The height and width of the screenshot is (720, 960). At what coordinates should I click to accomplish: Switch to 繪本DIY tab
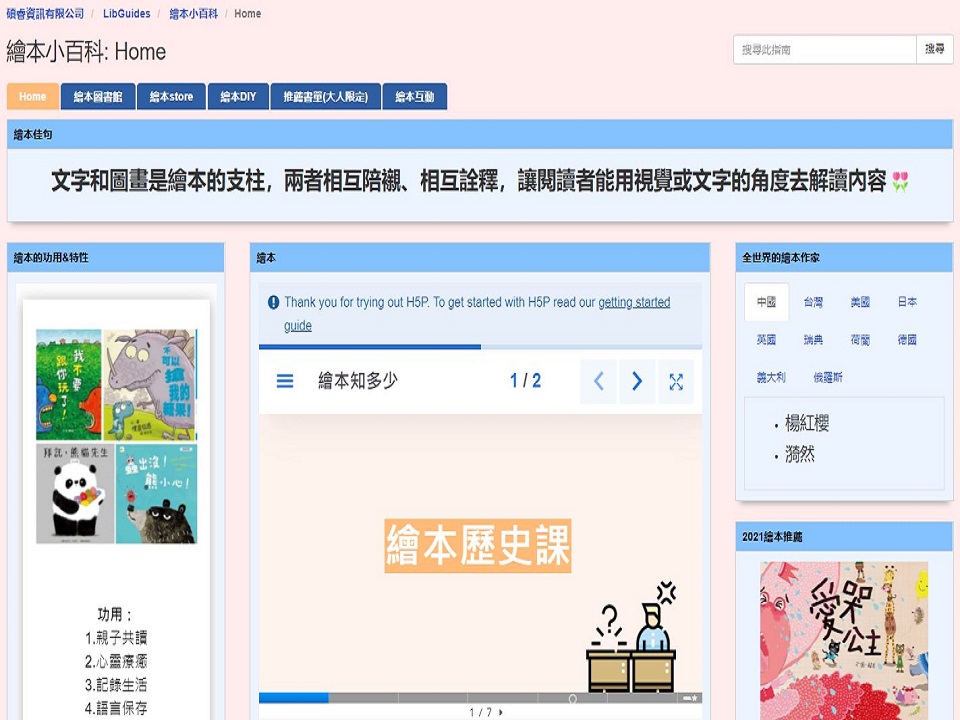[238, 96]
